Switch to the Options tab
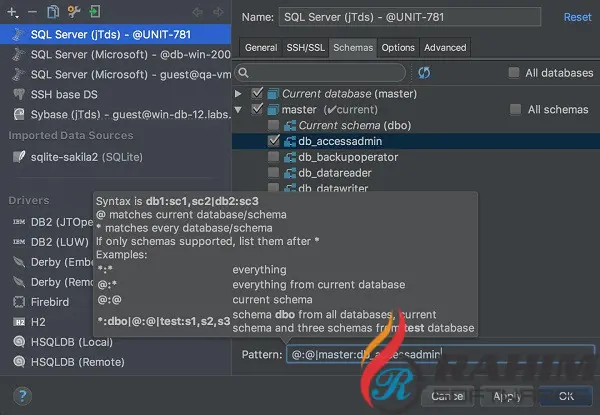The height and width of the screenshot is (415, 600). click(398, 47)
